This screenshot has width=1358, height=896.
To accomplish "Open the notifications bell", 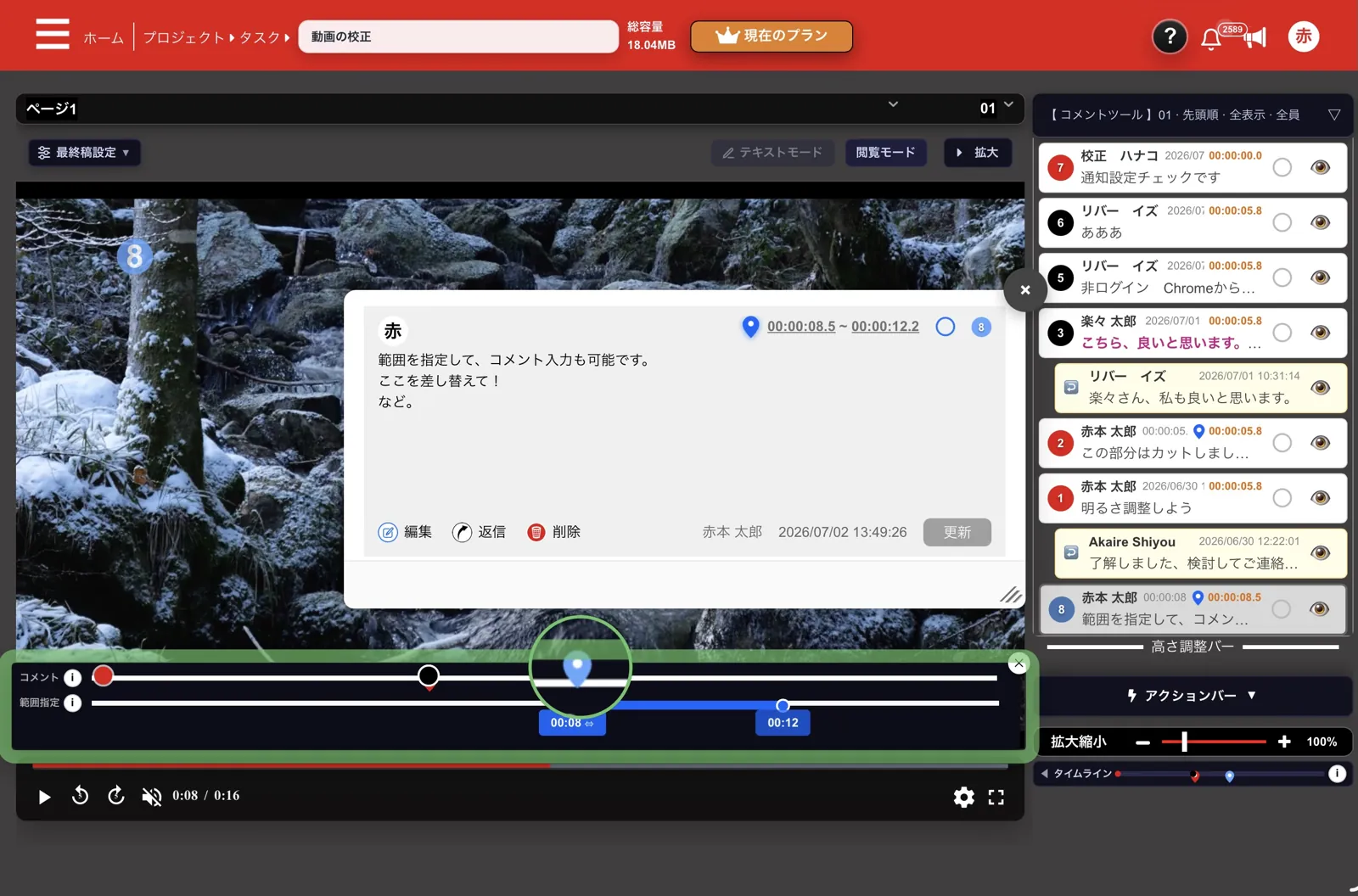I will coord(1211,38).
